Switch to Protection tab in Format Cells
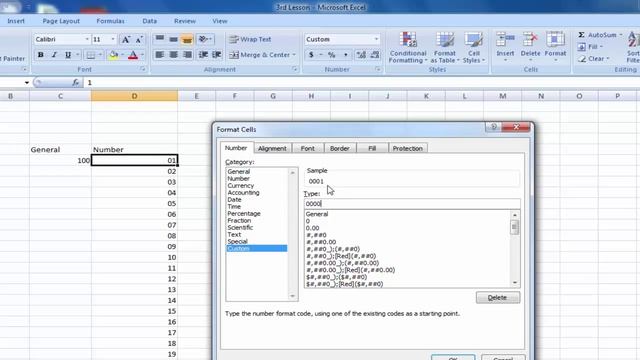 tap(407, 149)
